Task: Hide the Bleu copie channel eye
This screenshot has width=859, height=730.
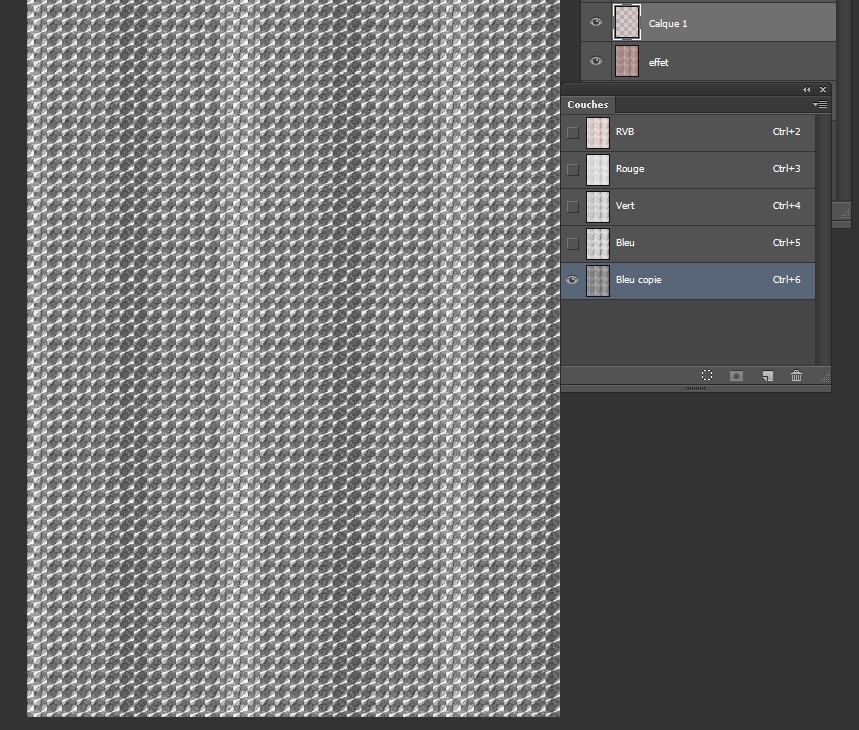Action: click(x=572, y=280)
